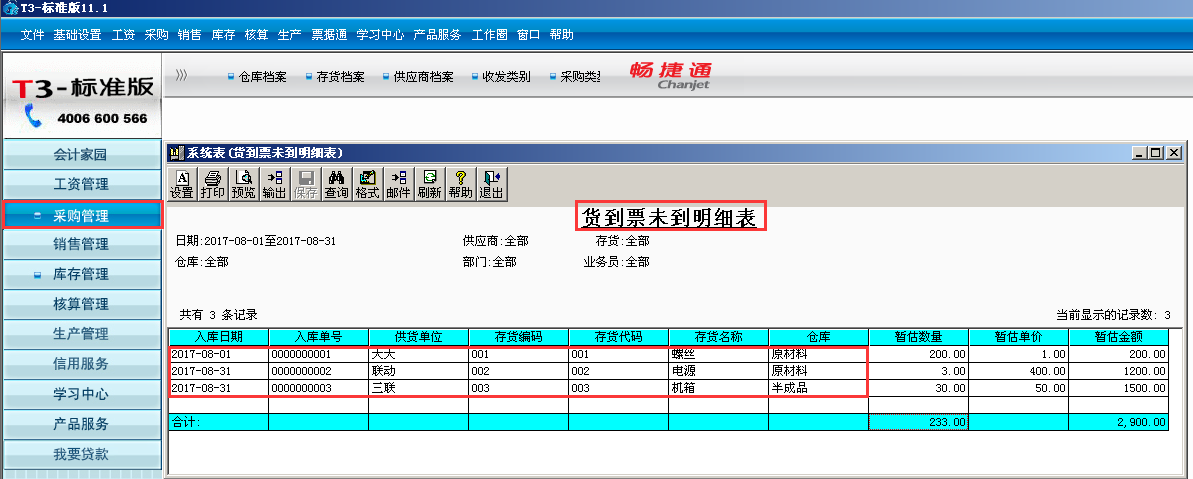Open the 采购 menu
The image size is (1193, 479).
click(156, 34)
